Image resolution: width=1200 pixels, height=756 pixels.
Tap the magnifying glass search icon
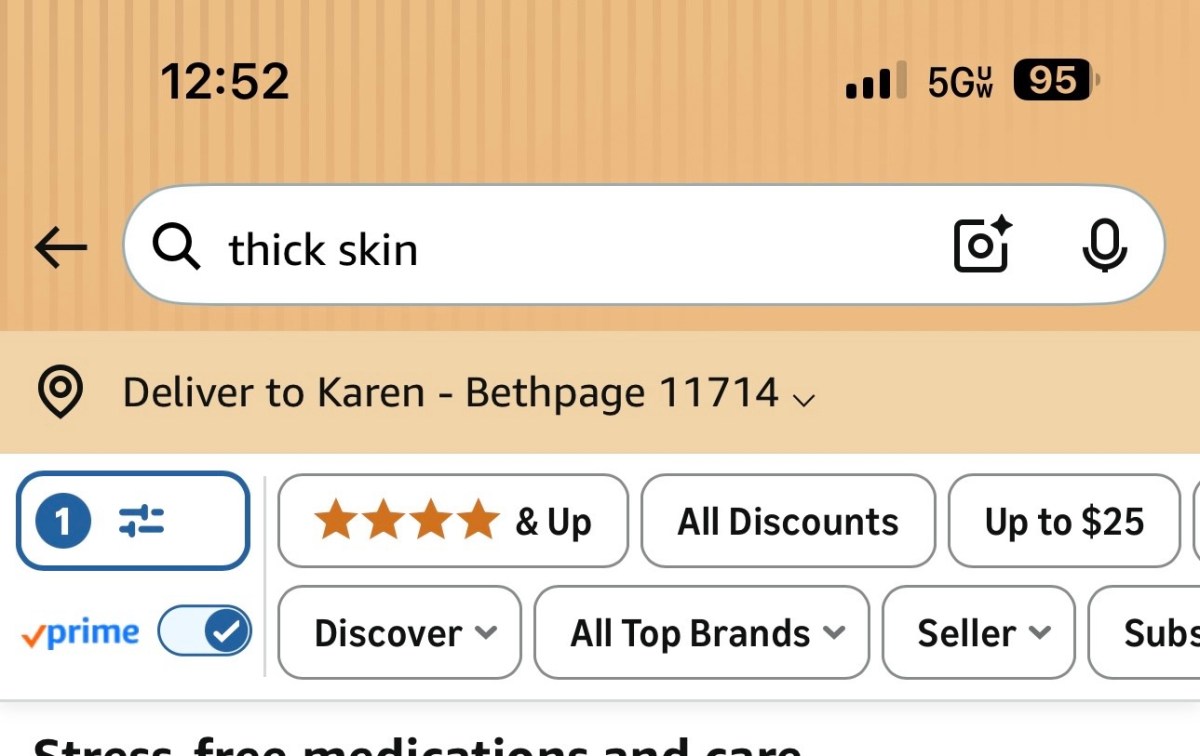(x=176, y=246)
